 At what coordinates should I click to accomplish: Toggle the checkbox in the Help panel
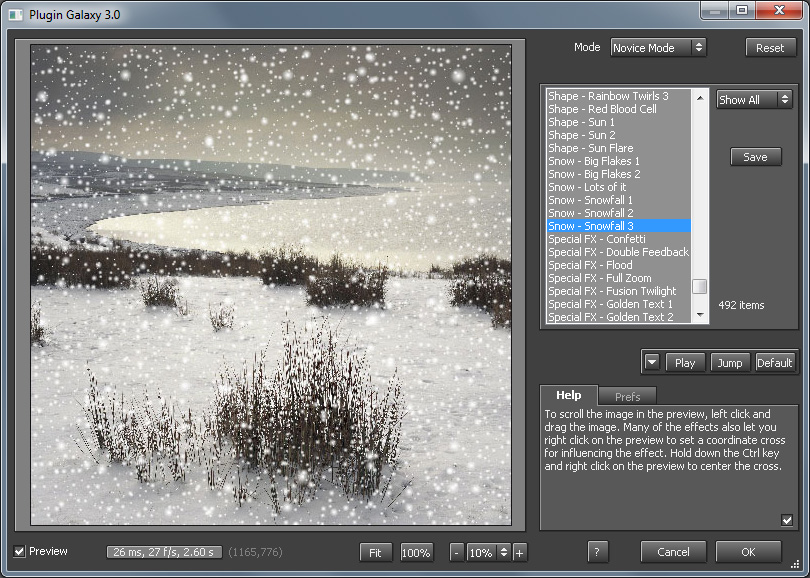(x=787, y=520)
